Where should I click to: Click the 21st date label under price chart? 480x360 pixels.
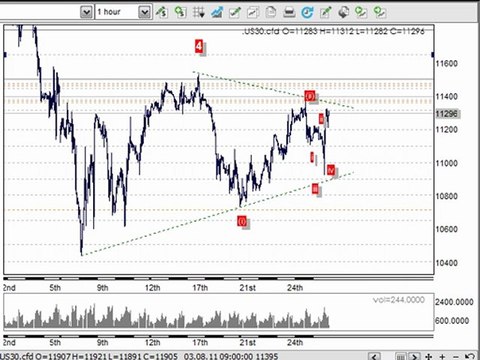(x=248, y=288)
